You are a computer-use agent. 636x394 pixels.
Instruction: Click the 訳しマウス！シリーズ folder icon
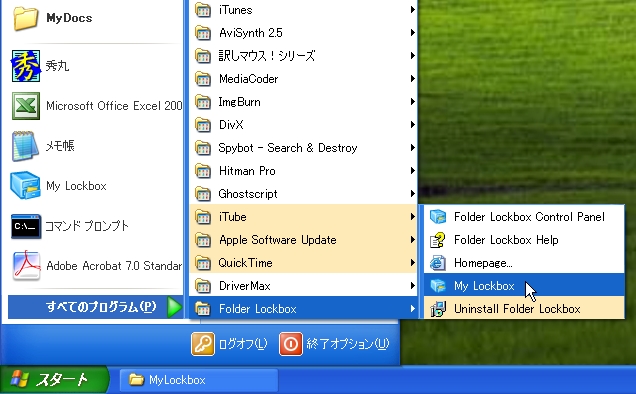[203, 56]
